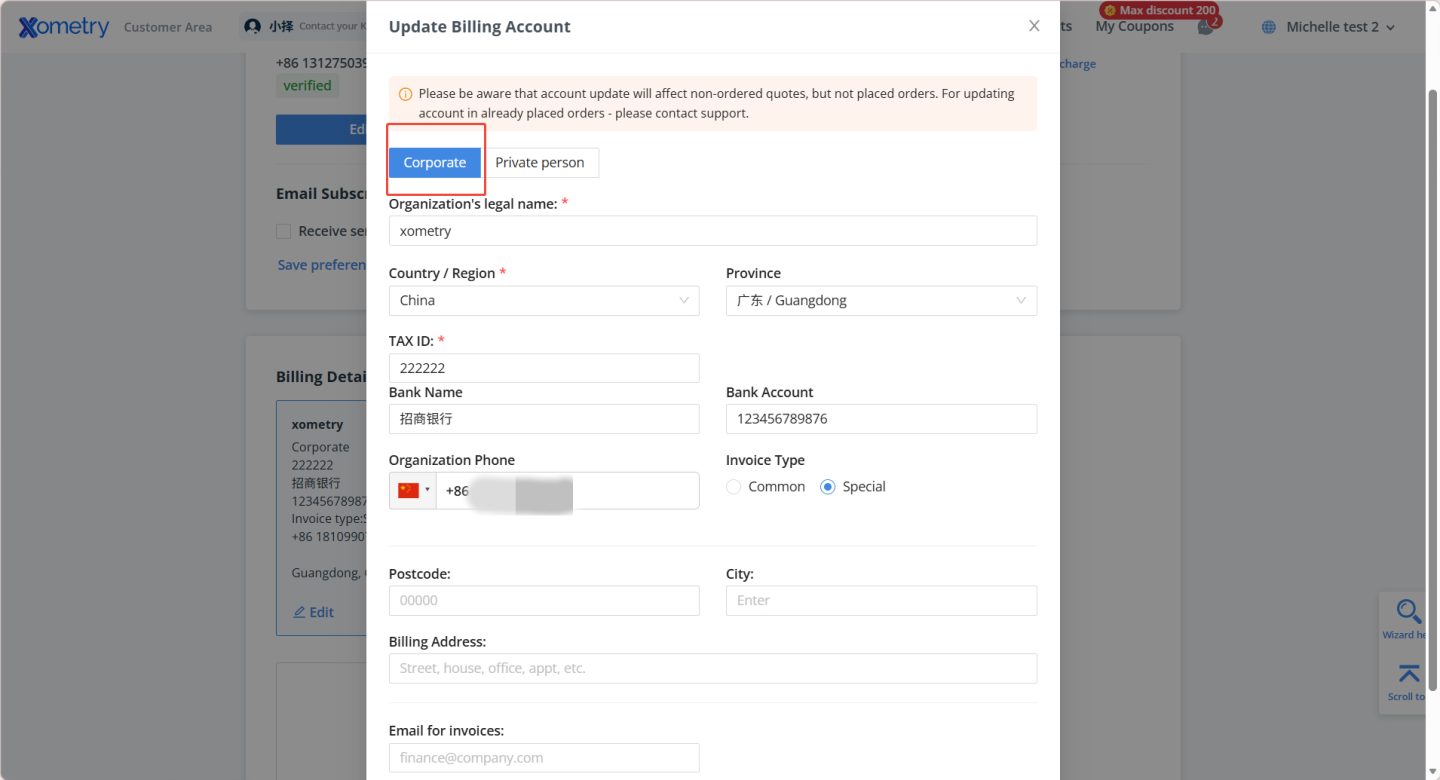Switch to the Corporate account tab
The width and height of the screenshot is (1440, 780).
435,163
